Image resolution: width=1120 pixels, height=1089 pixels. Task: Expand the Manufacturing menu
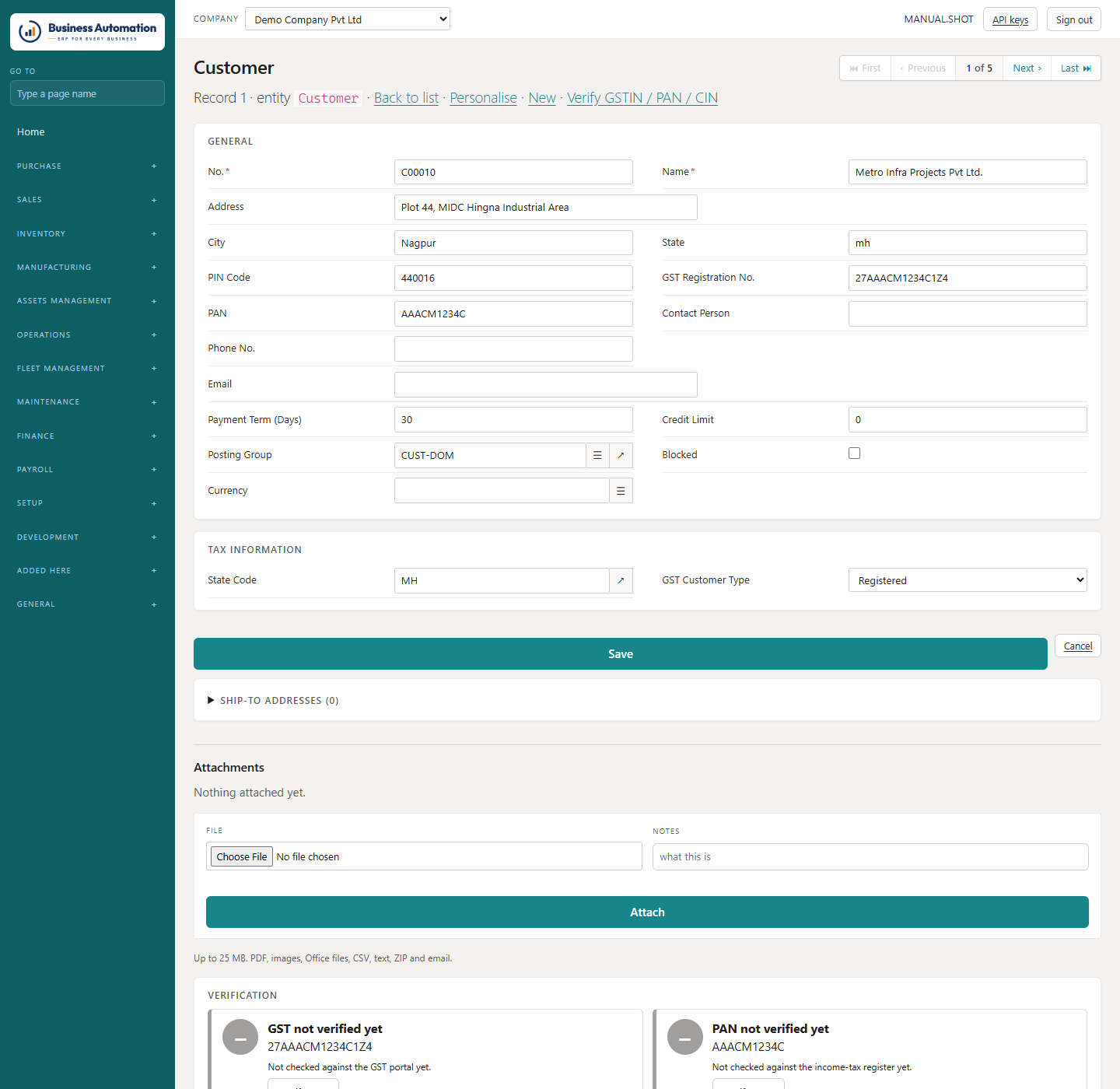87,268
